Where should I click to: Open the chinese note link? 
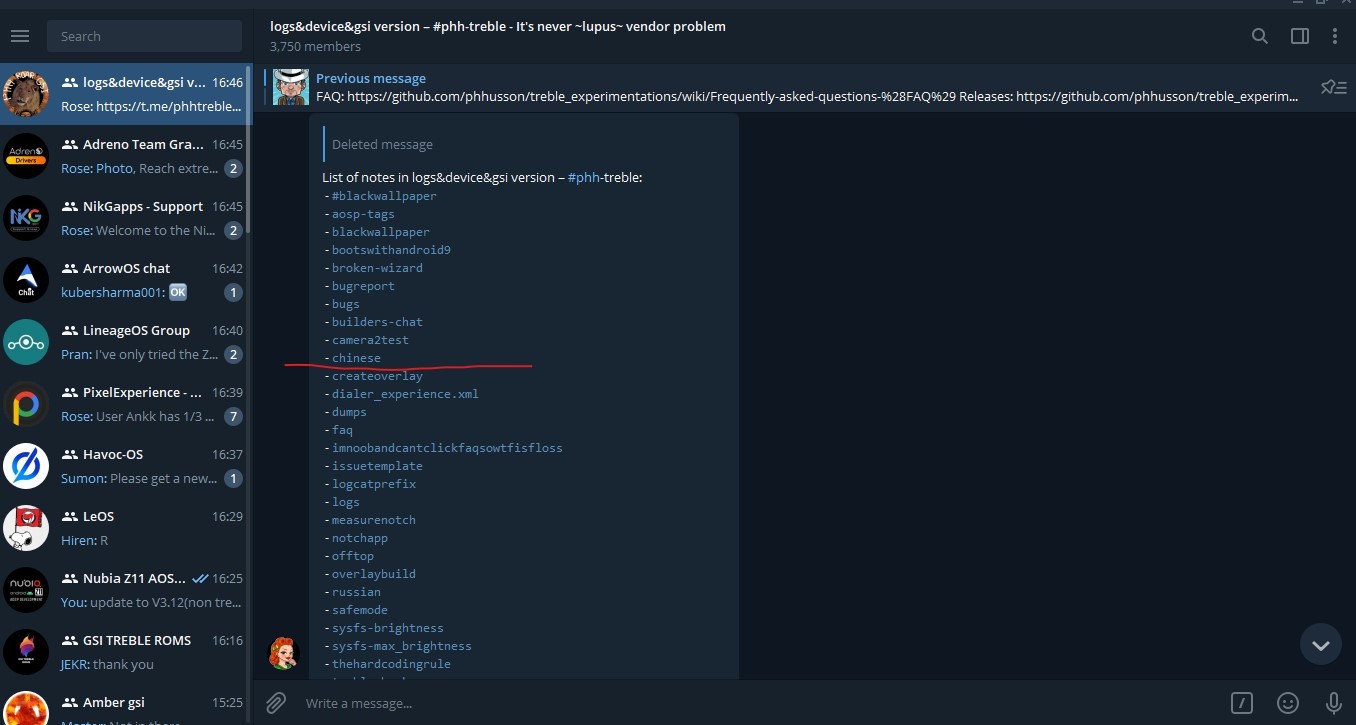coord(356,358)
